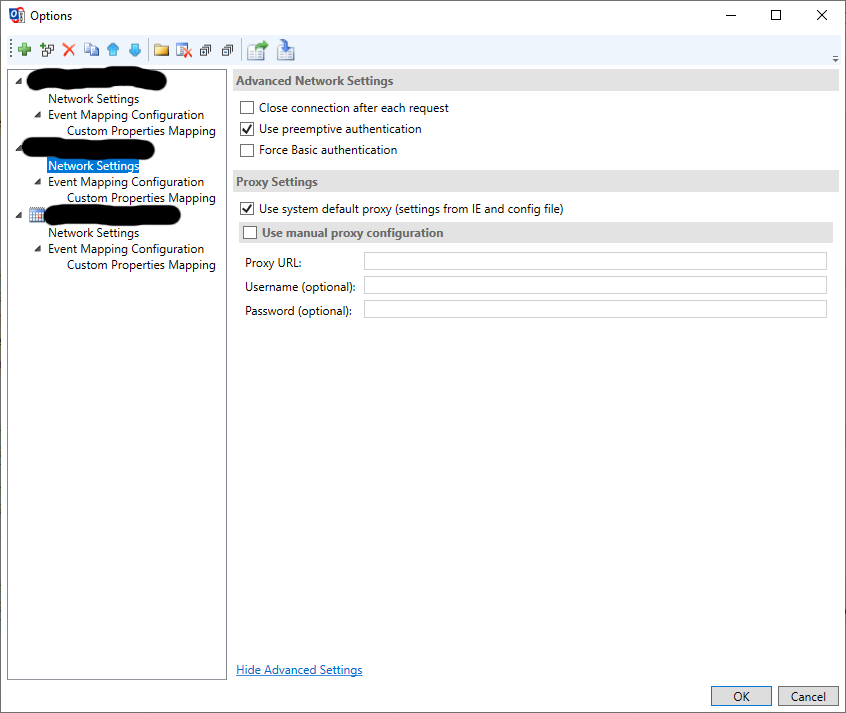Open Custom Properties Mapping in the third profile

pos(141,265)
